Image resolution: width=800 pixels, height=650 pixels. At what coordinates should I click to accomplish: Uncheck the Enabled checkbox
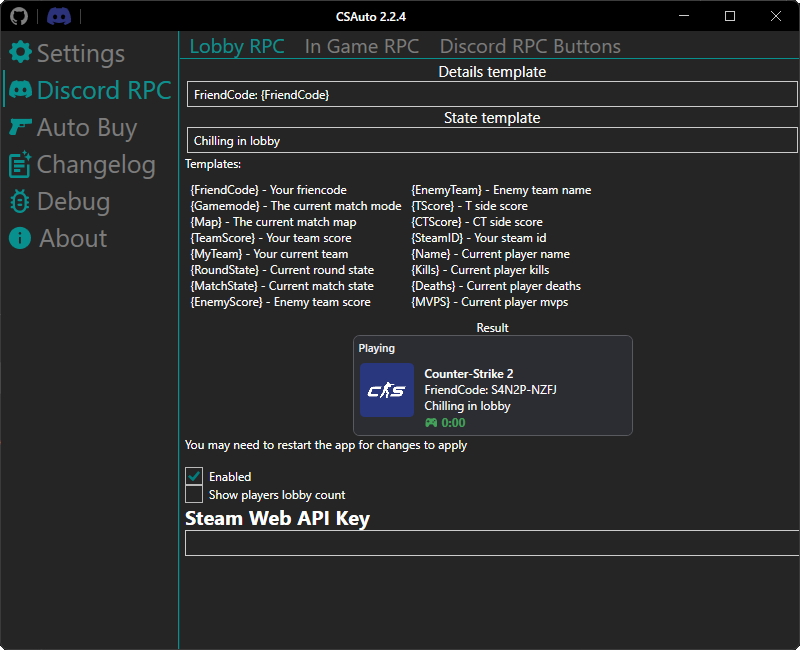point(194,476)
